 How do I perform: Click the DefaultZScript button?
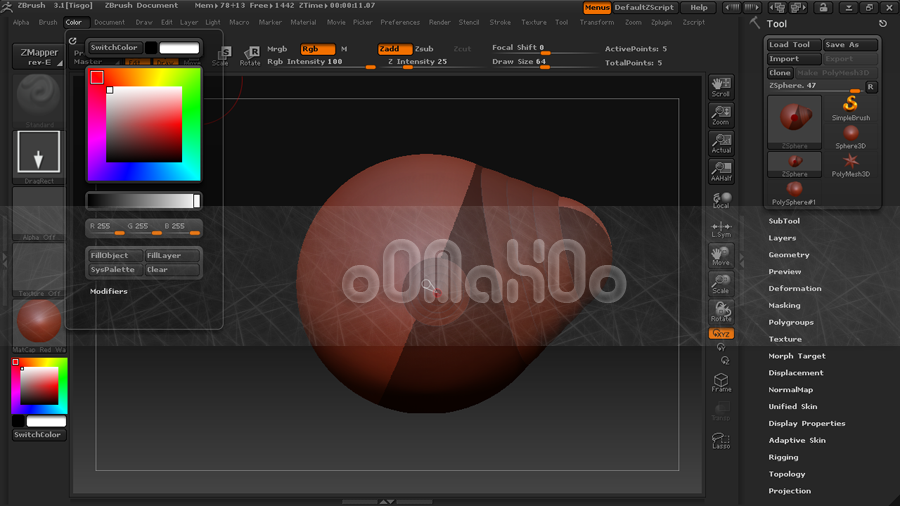pos(645,7)
